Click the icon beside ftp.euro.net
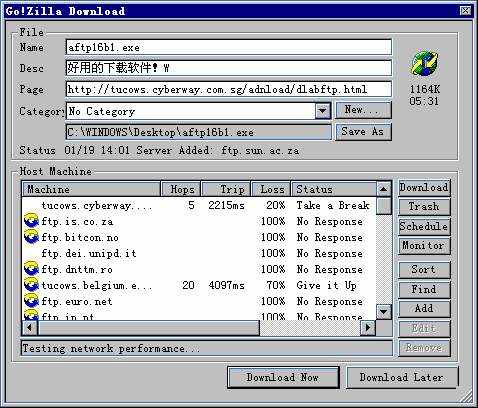 click(32, 301)
